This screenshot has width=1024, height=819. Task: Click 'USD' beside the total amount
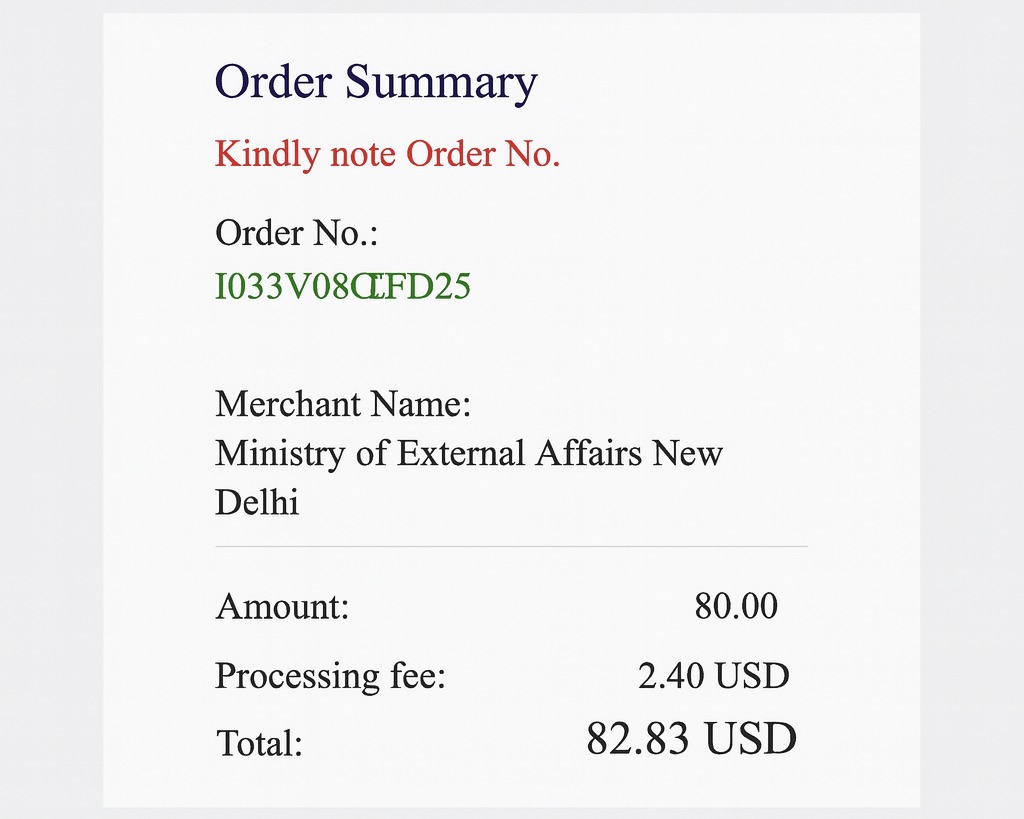750,739
